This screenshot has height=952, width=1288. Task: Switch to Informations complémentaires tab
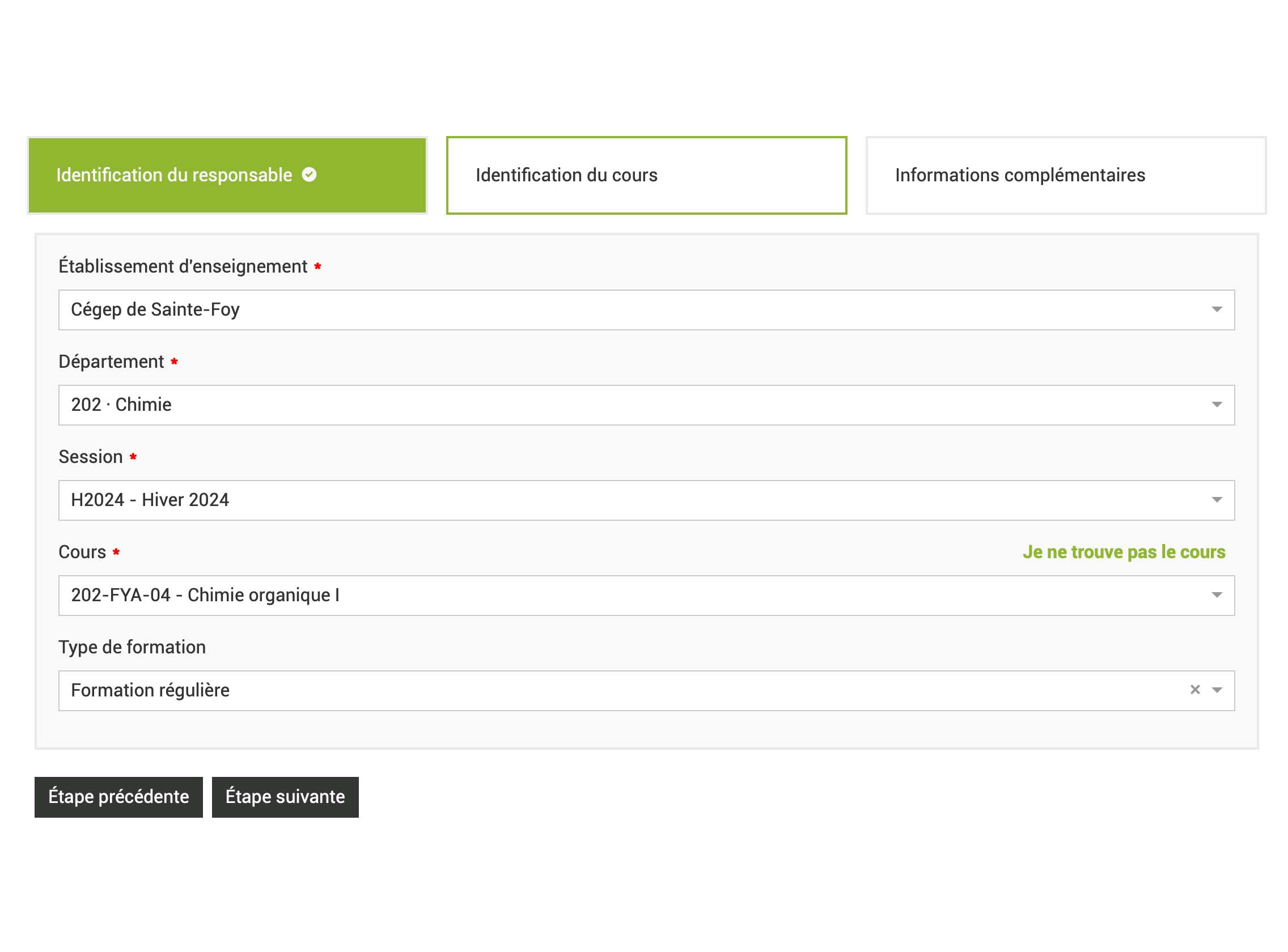1065,175
